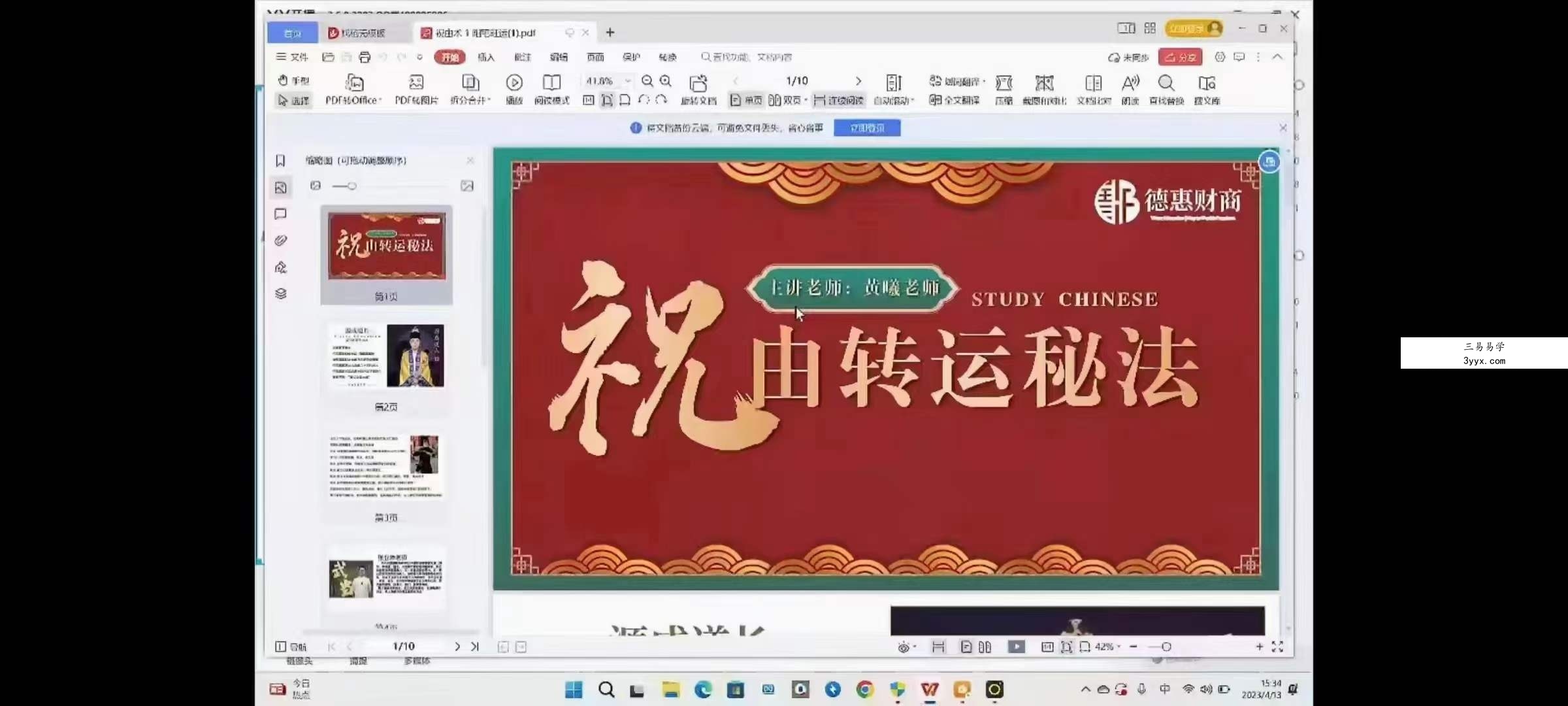Open Double Page layout dropdown (双页)

click(x=788, y=100)
